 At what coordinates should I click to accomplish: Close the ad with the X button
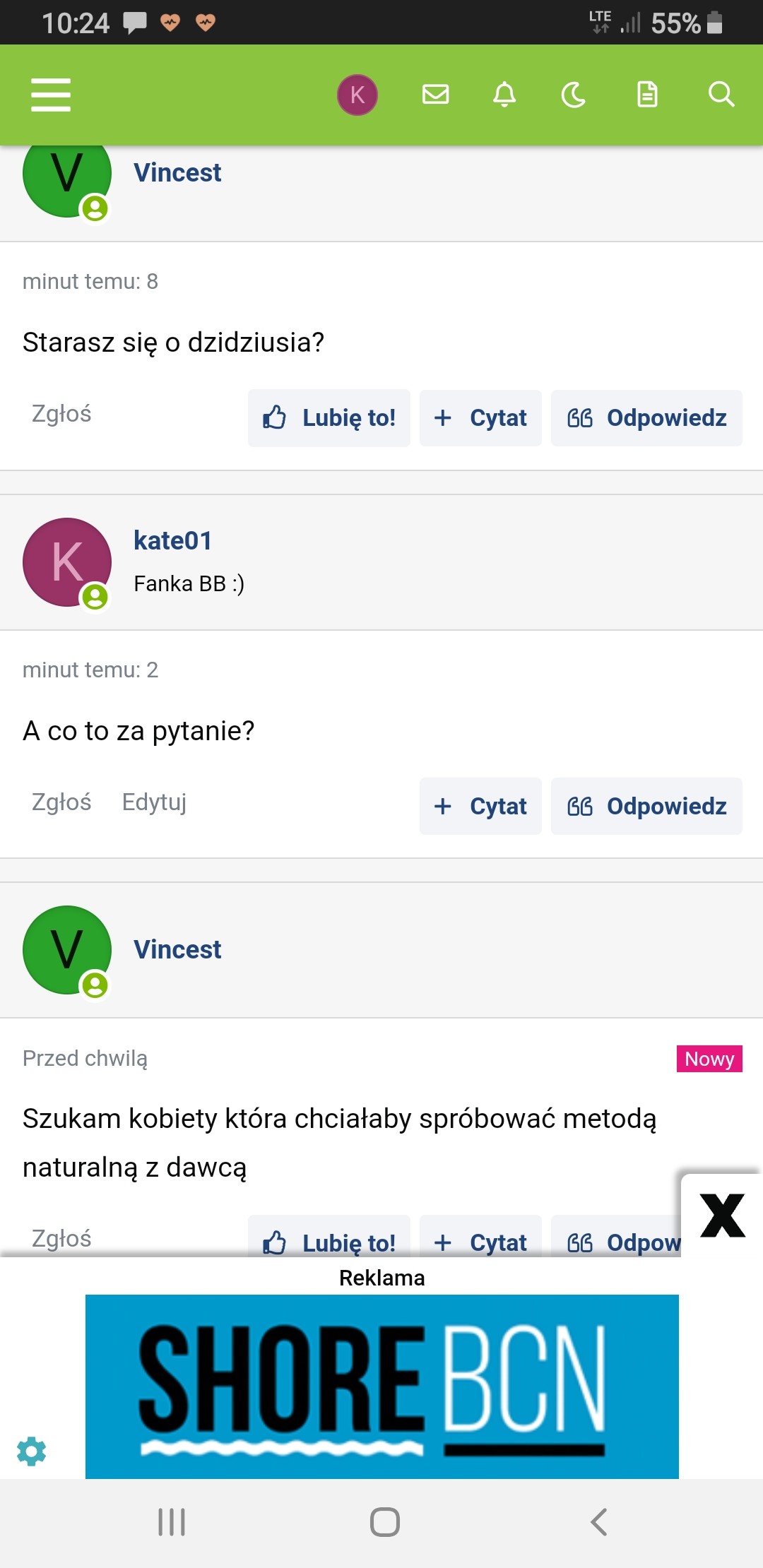pos(722,1215)
